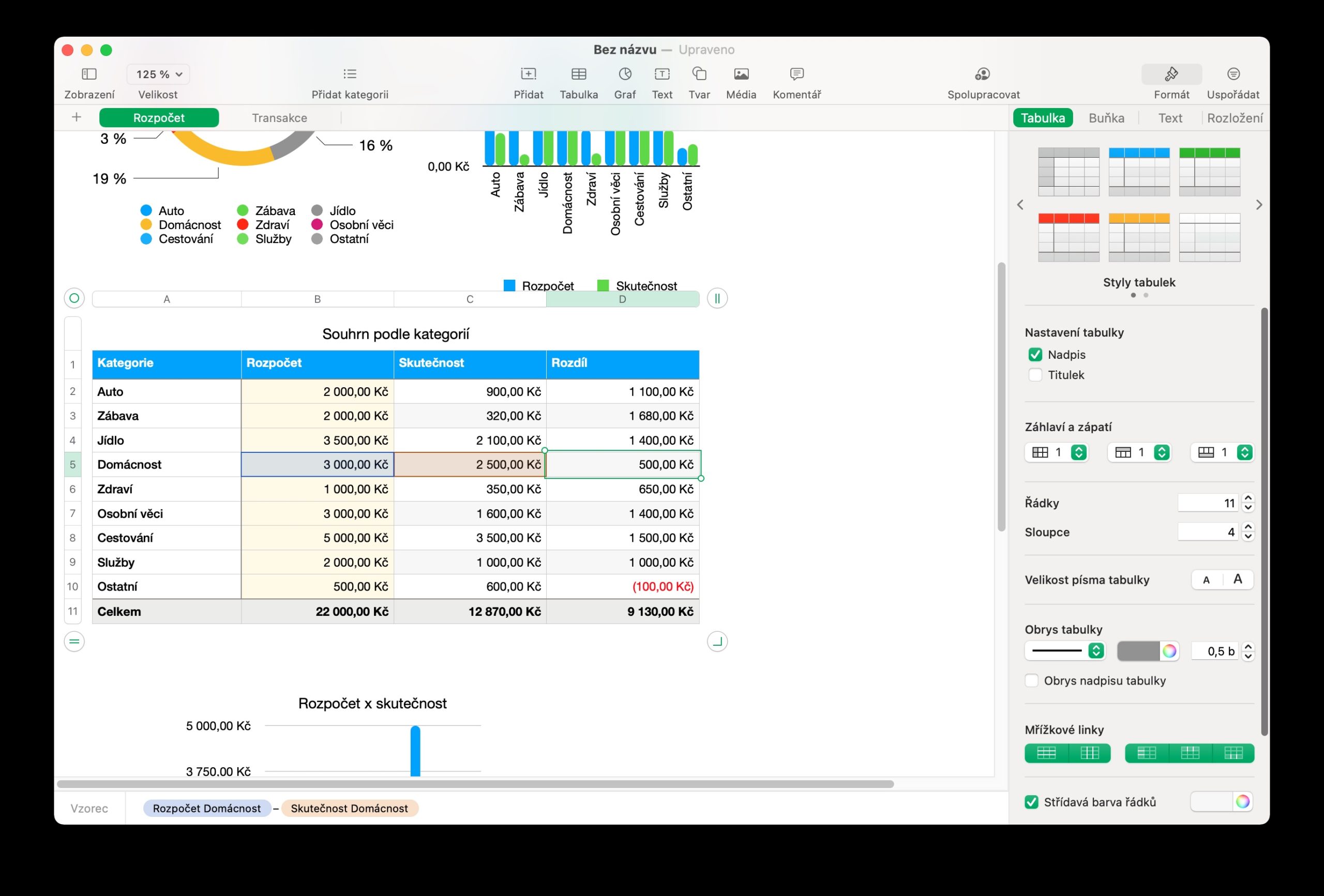Show next table styles page arrow

pyautogui.click(x=1259, y=205)
